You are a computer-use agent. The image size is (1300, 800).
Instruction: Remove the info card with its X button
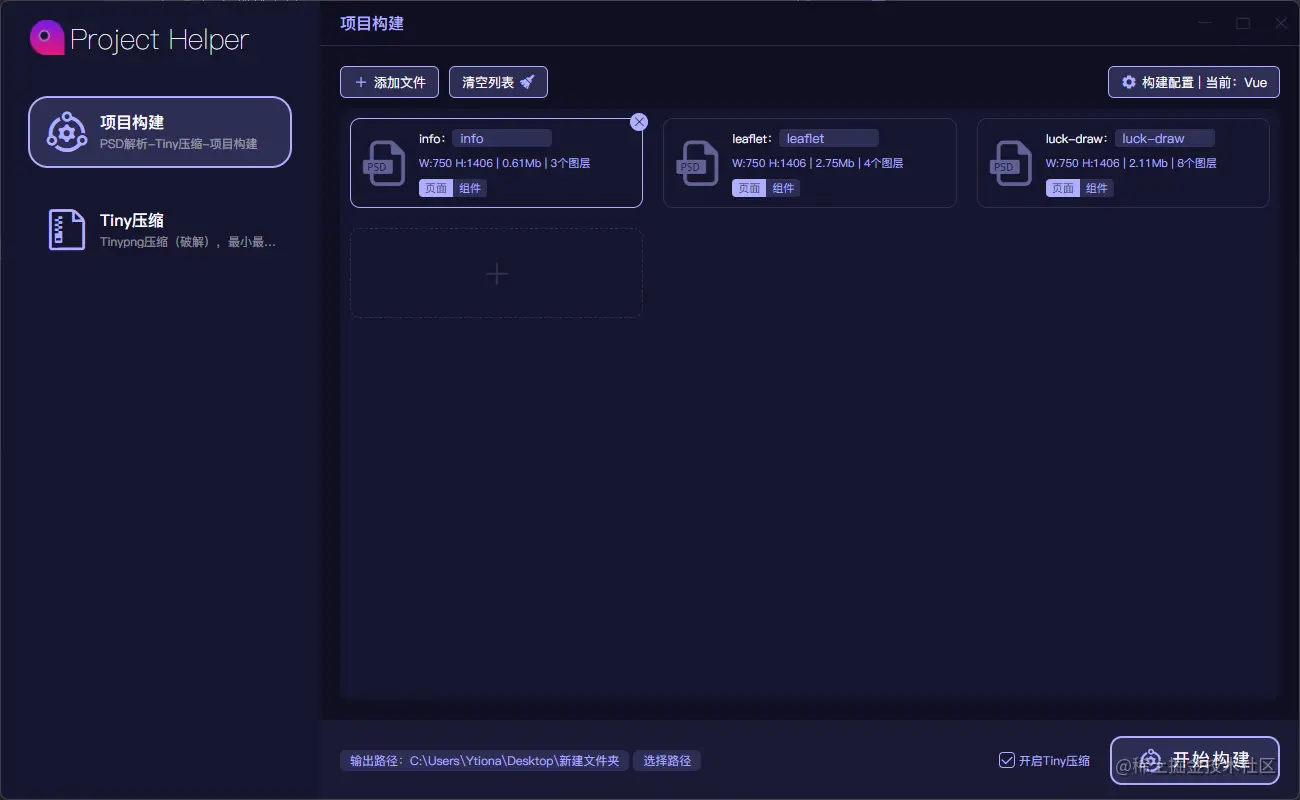(x=639, y=122)
